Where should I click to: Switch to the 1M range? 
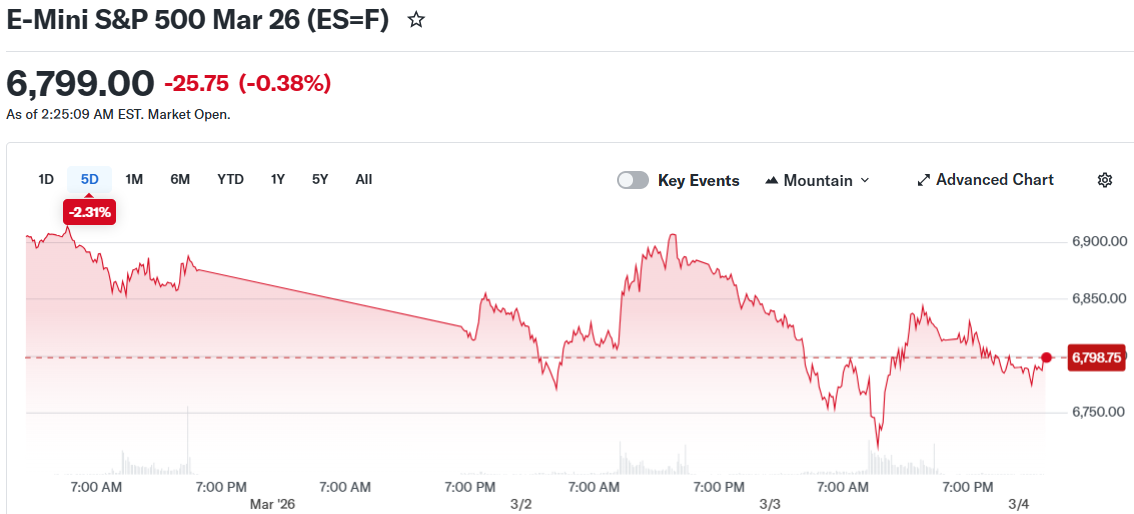tap(134, 179)
